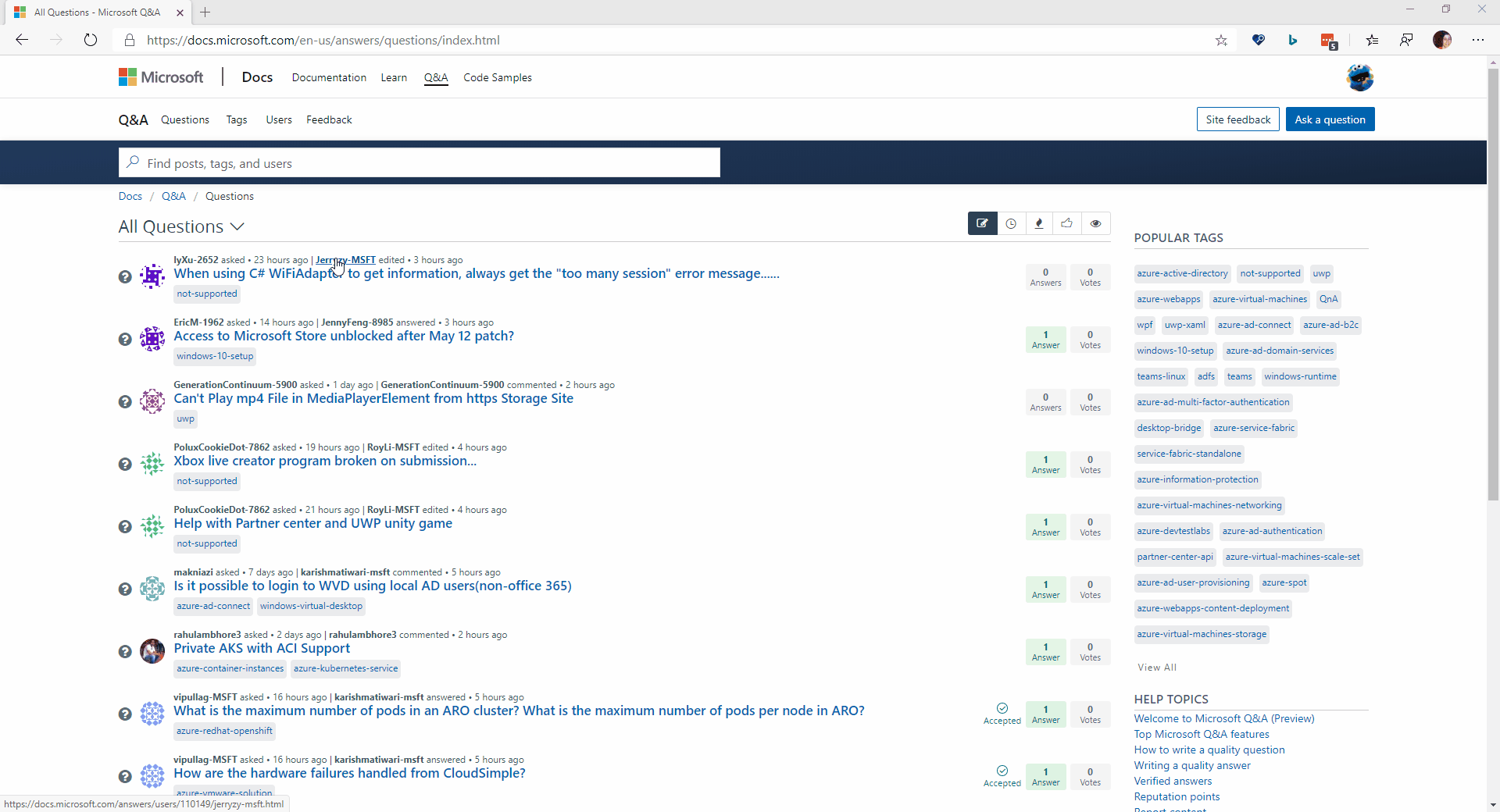Click View All under Popular Tags
Image resolution: width=1500 pixels, height=812 pixels.
coord(1157,668)
